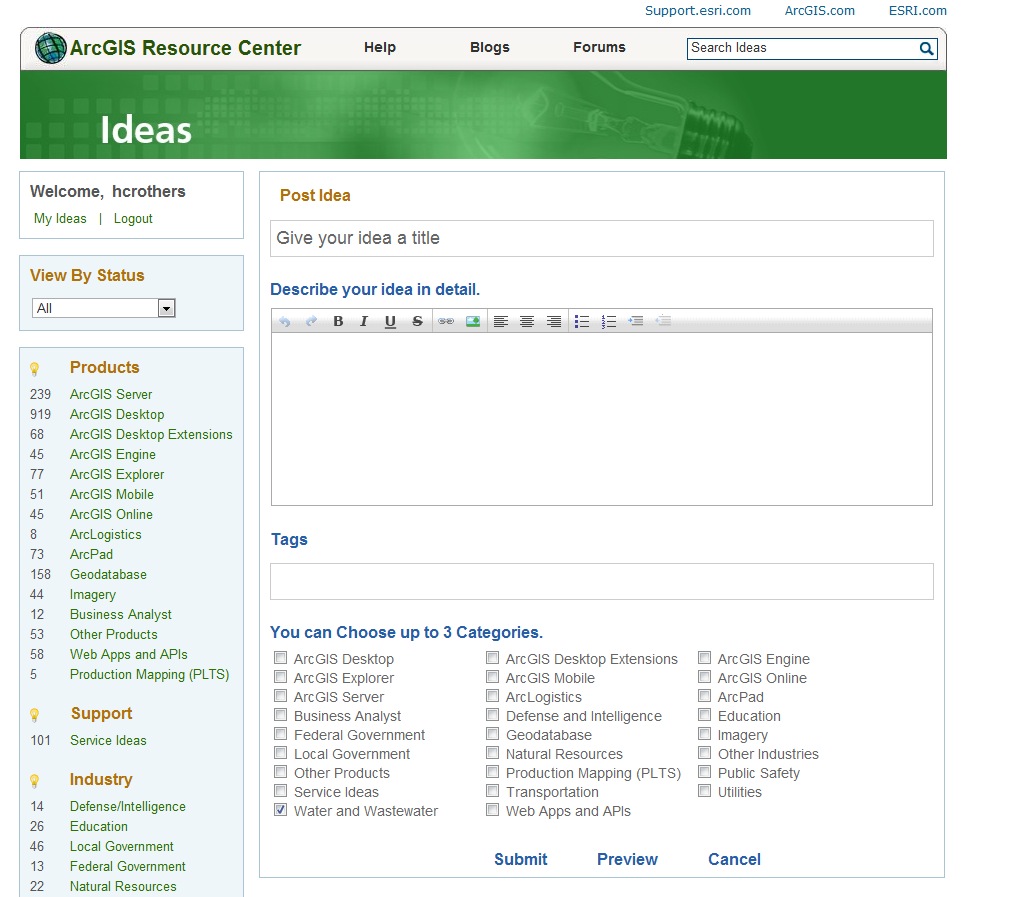Check the ArcGIS Explorer category checkbox
Image resolution: width=1015 pixels, height=897 pixels.
click(x=280, y=677)
